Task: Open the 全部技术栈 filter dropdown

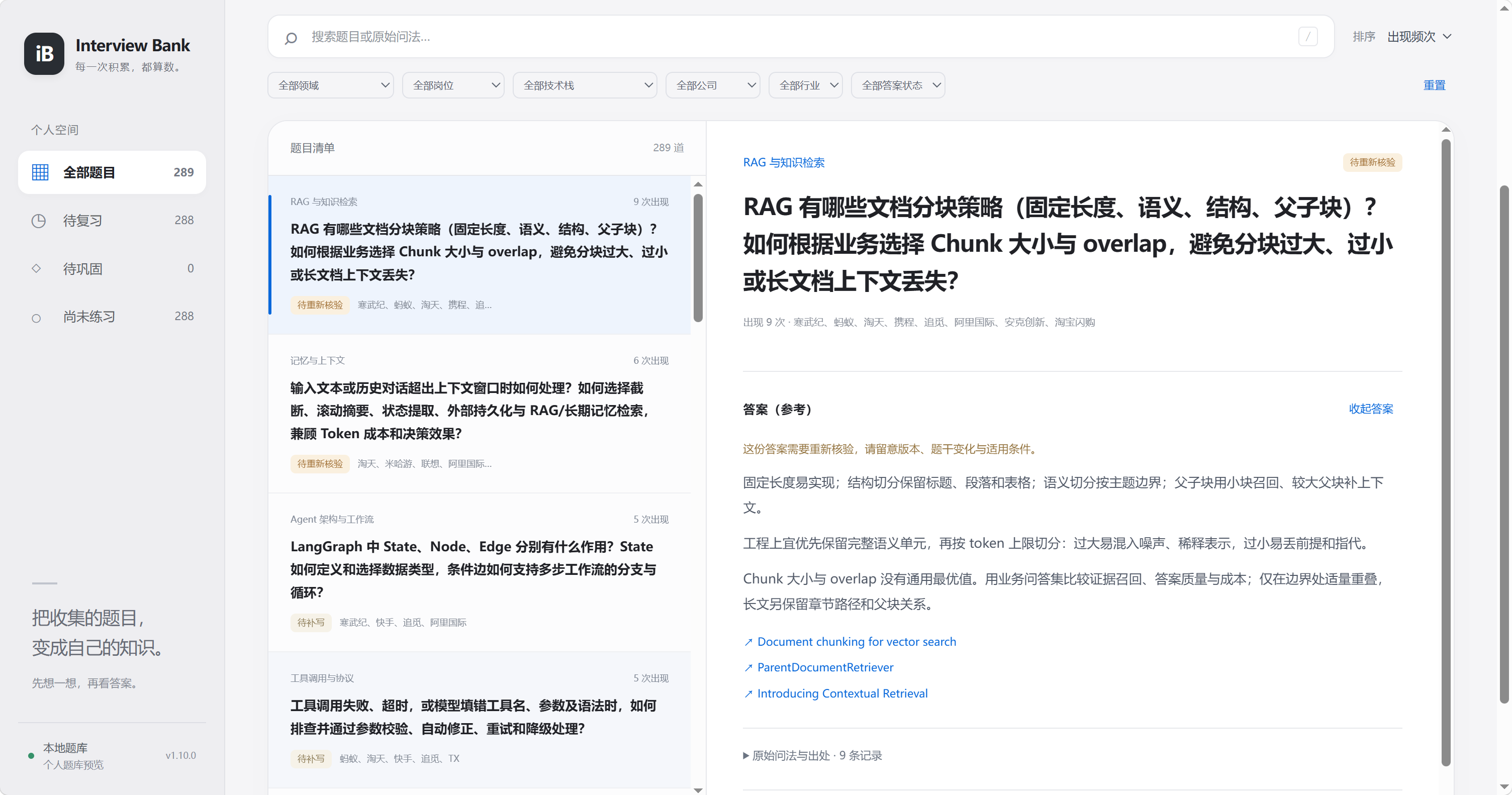Action: click(585, 85)
